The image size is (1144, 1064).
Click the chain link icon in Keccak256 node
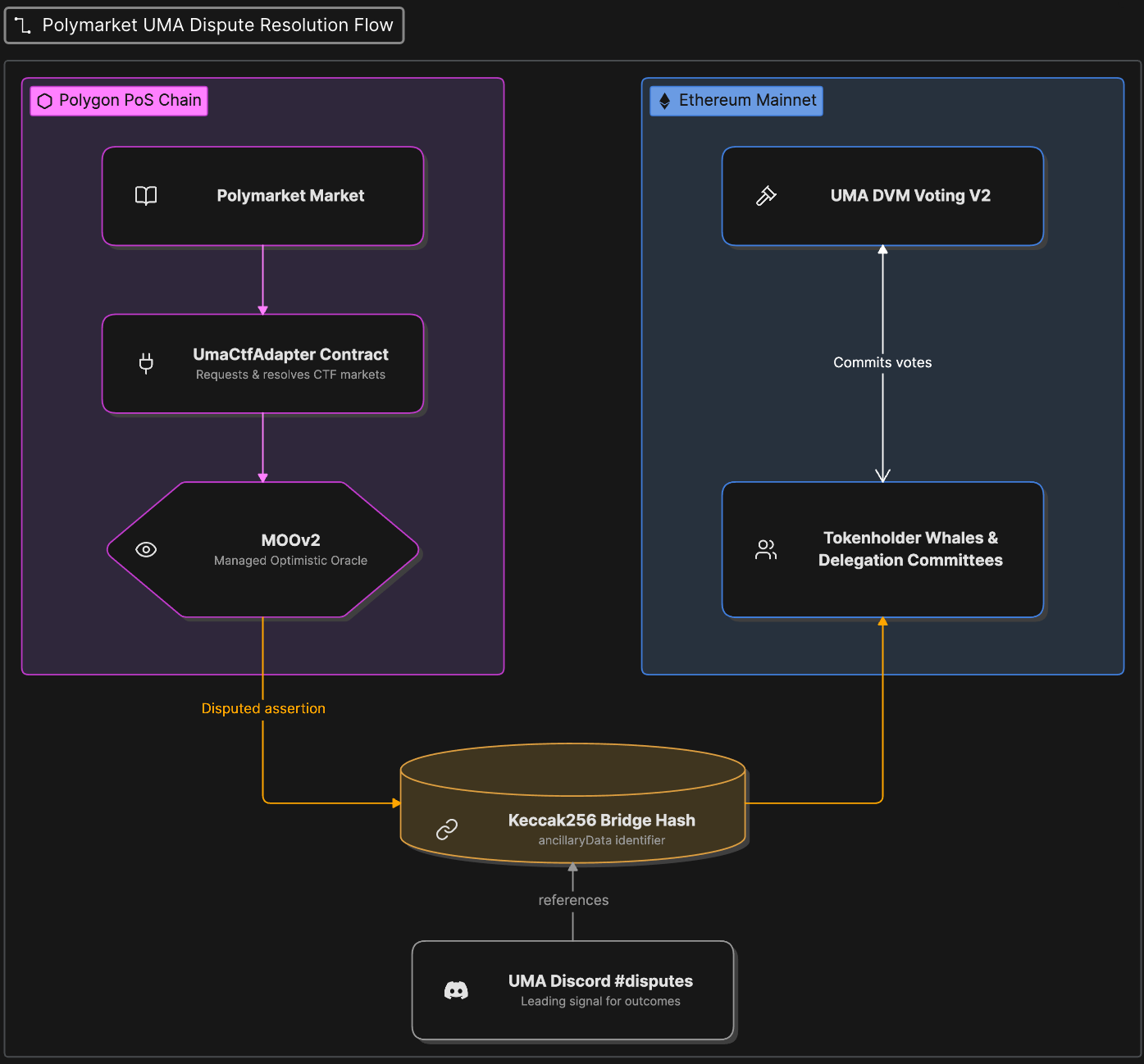click(447, 830)
